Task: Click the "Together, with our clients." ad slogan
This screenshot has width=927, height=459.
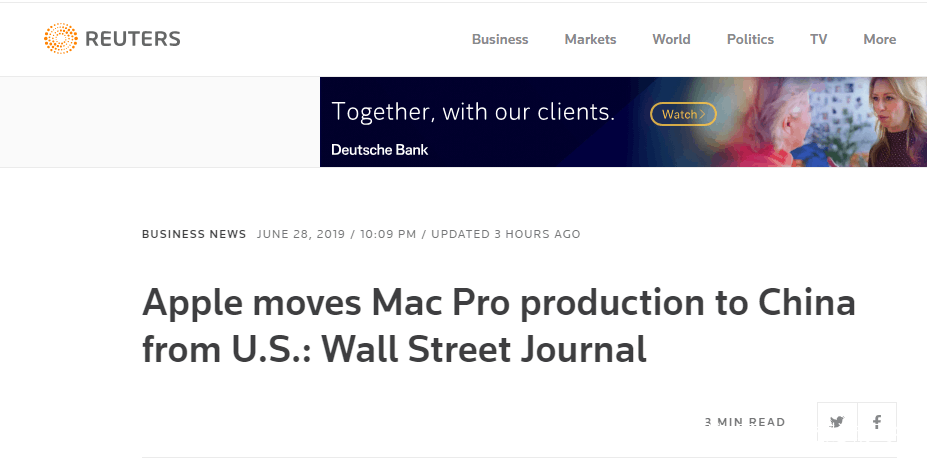Action: pos(473,111)
